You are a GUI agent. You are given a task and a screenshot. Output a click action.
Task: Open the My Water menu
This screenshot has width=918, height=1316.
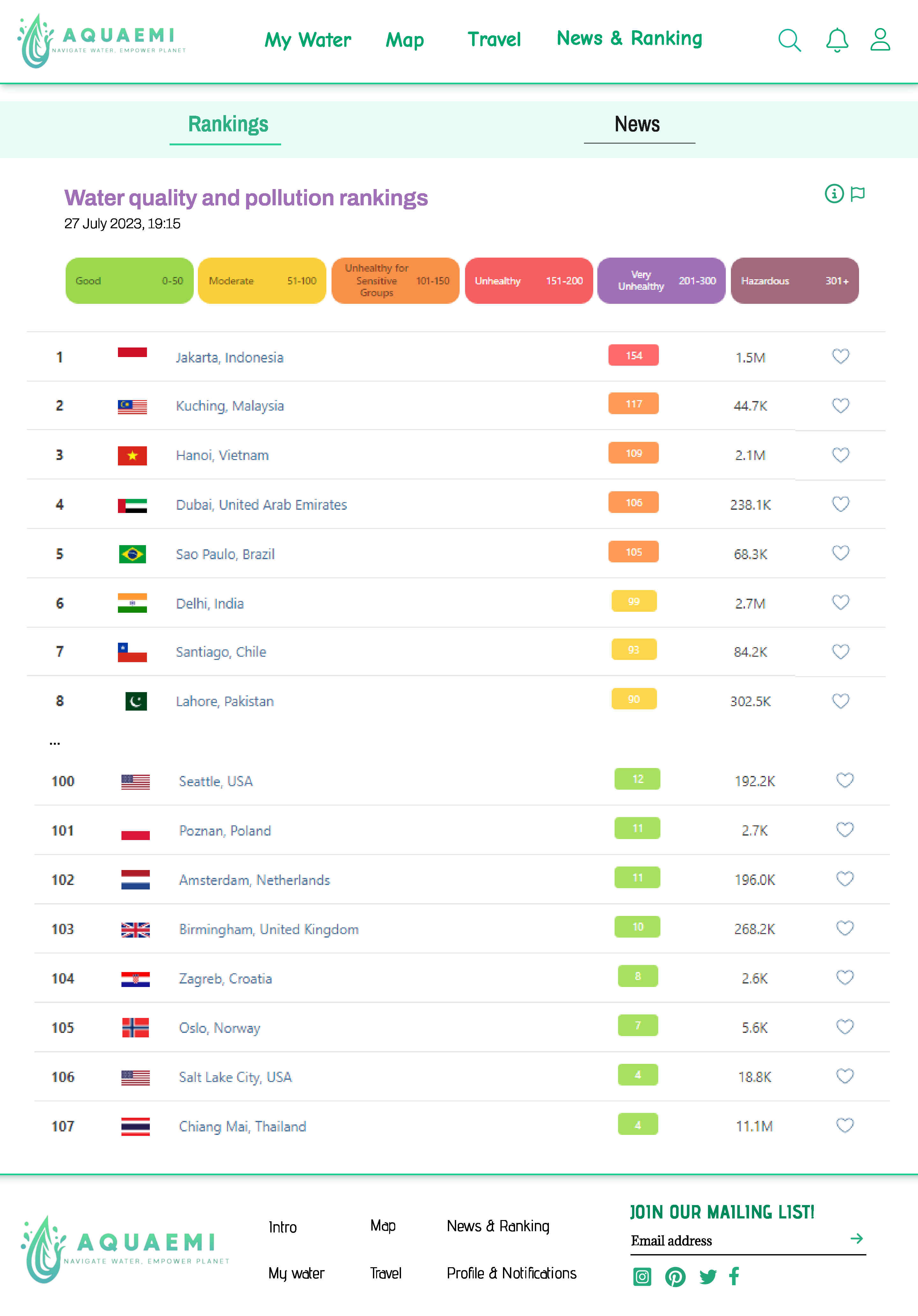click(x=308, y=40)
